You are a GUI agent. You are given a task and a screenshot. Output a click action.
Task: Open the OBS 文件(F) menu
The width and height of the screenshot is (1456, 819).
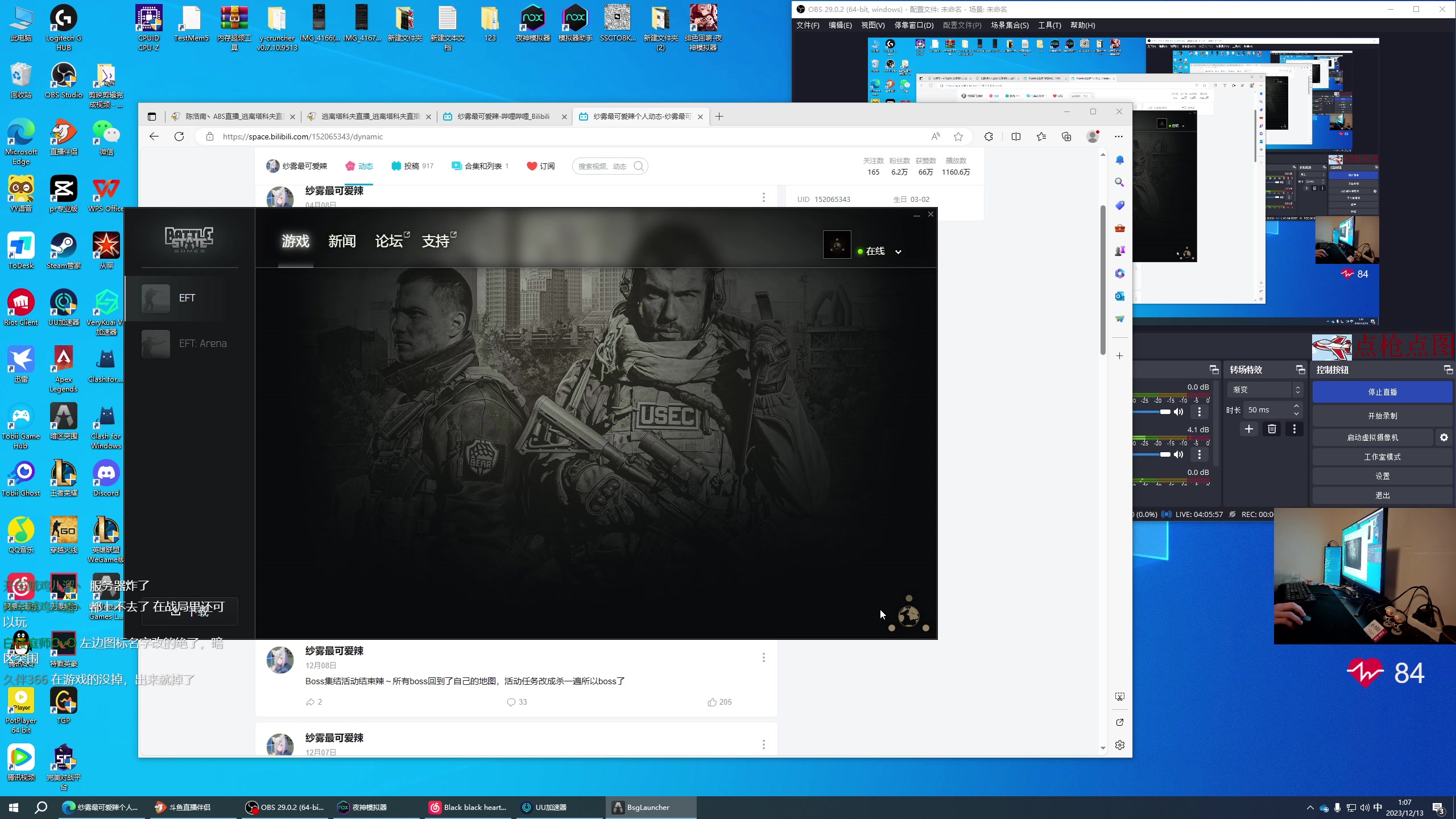pos(808,25)
